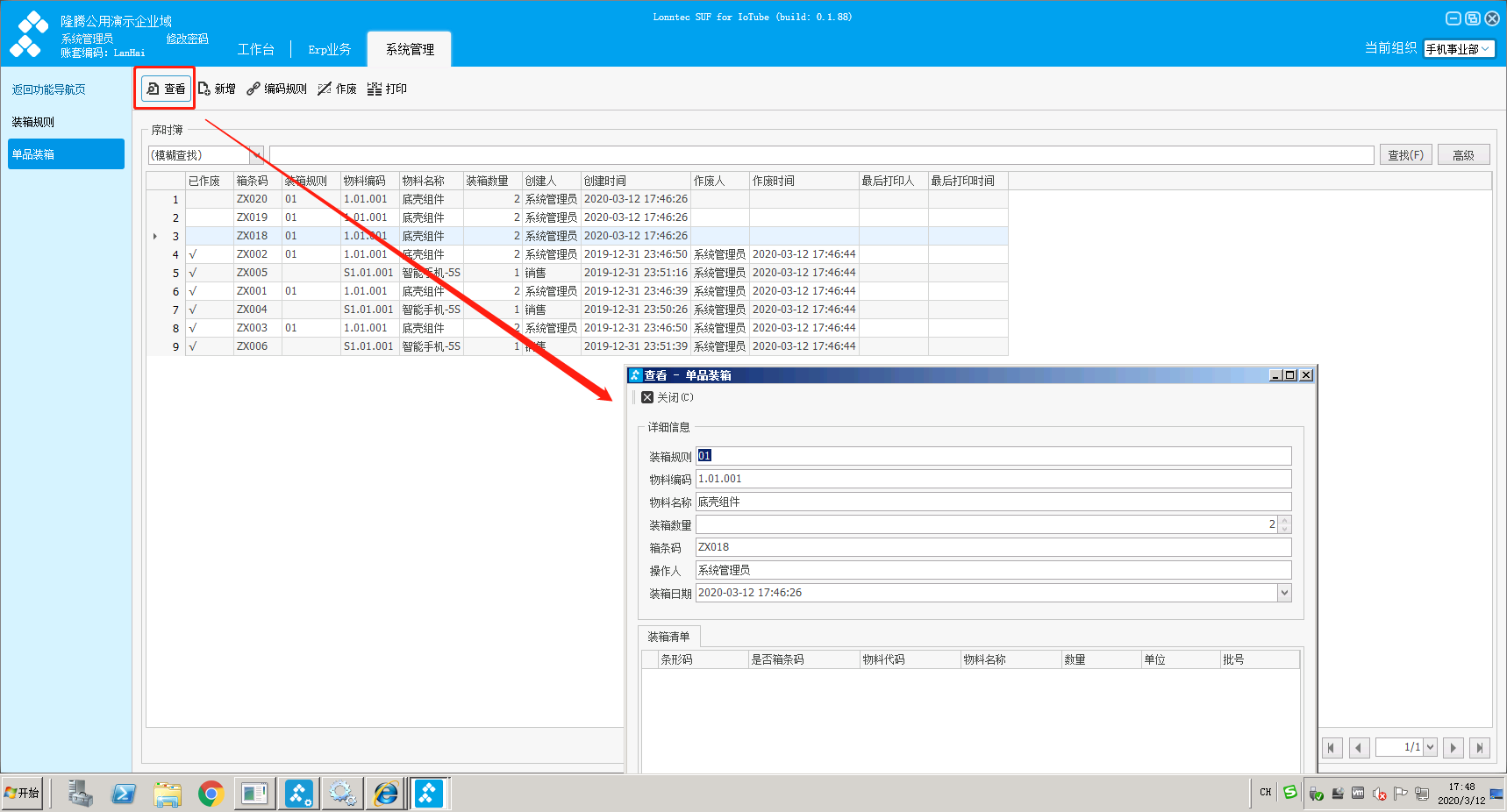Viewport: 1507px width, 812px height.
Task: Click the 箱条码 column header
Action: coord(257,181)
